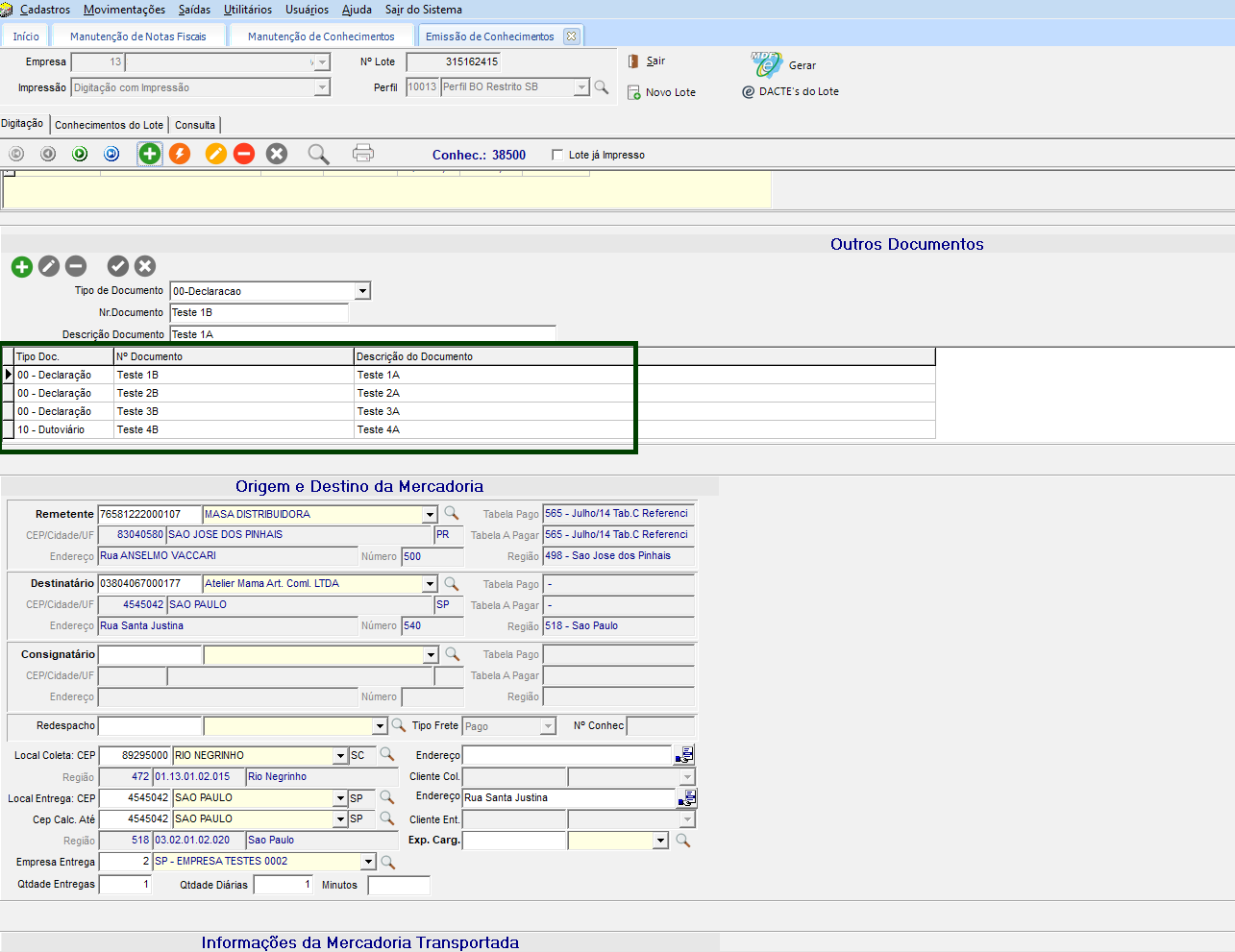Confirm document with gray checkmark icon
Viewport: 1235px width, 952px height.
pyautogui.click(x=118, y=266)
